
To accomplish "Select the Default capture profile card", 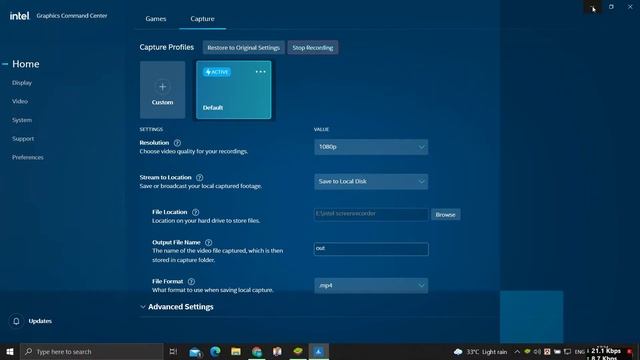I will pyautogui.click(x=233, y=90).
